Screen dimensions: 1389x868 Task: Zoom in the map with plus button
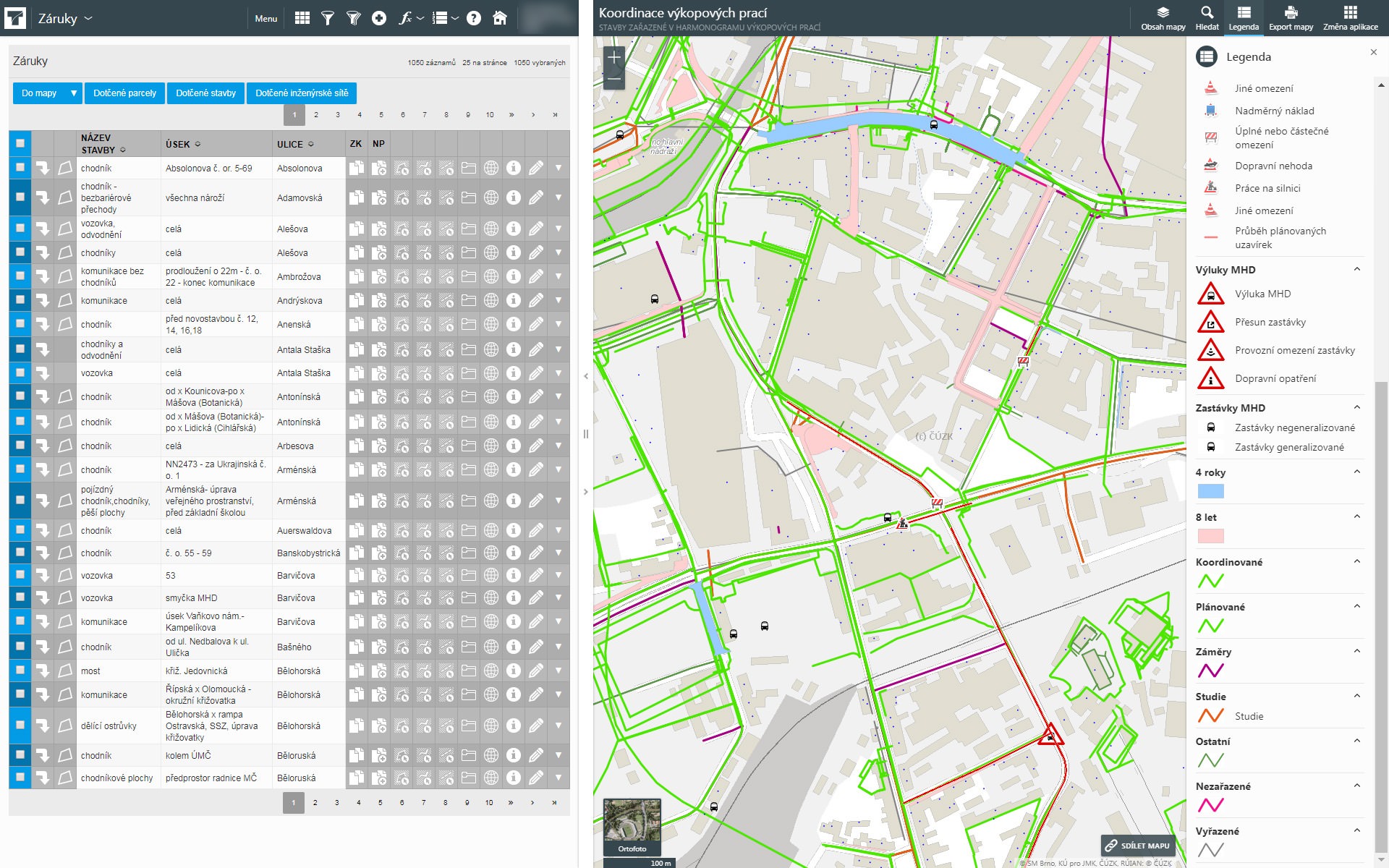[x=614, y=57]
